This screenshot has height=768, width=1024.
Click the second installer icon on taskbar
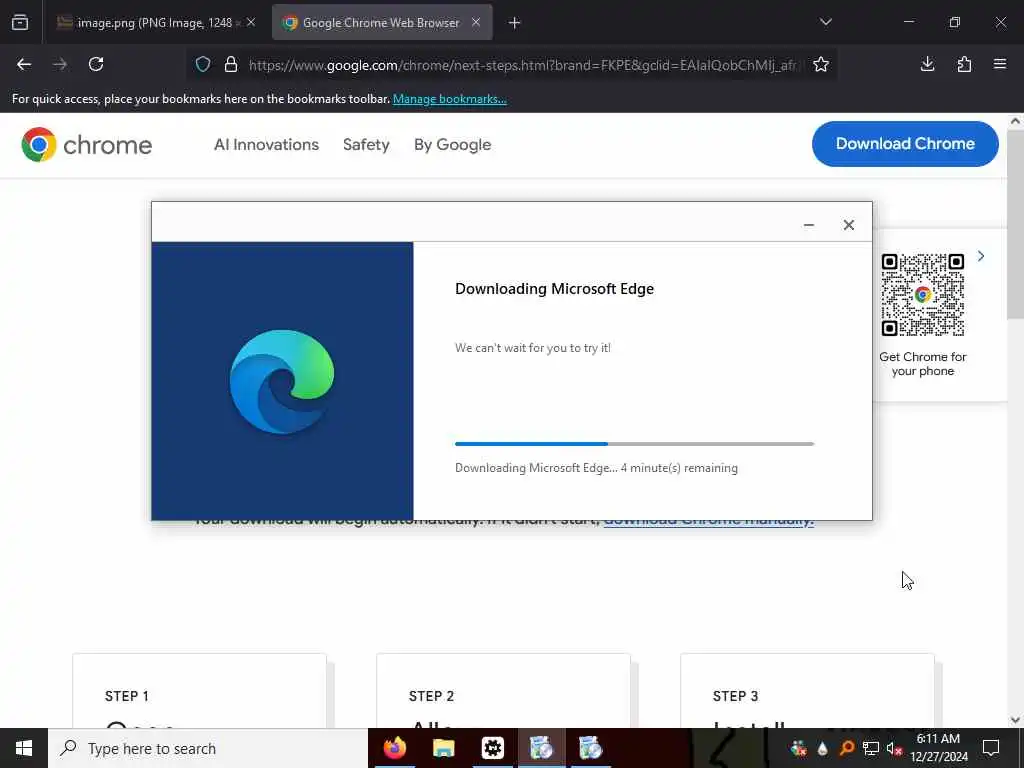tap(590, 748)
